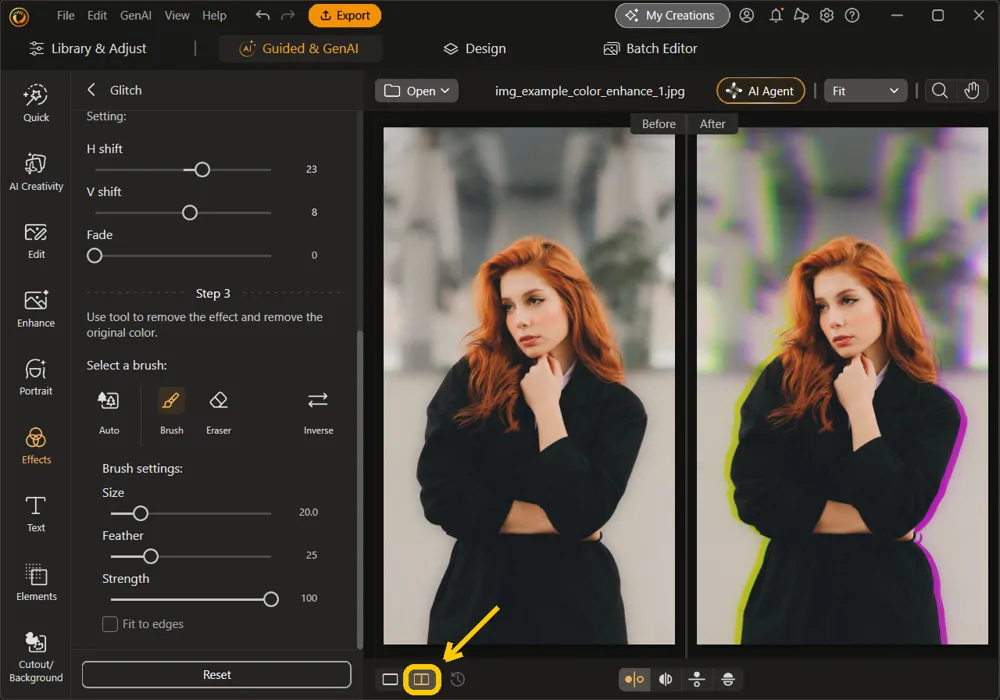The image size is (1000, 700).
Task: Click the Glitch panel vertical scrollbar
Action: click(x=360, y=488)
